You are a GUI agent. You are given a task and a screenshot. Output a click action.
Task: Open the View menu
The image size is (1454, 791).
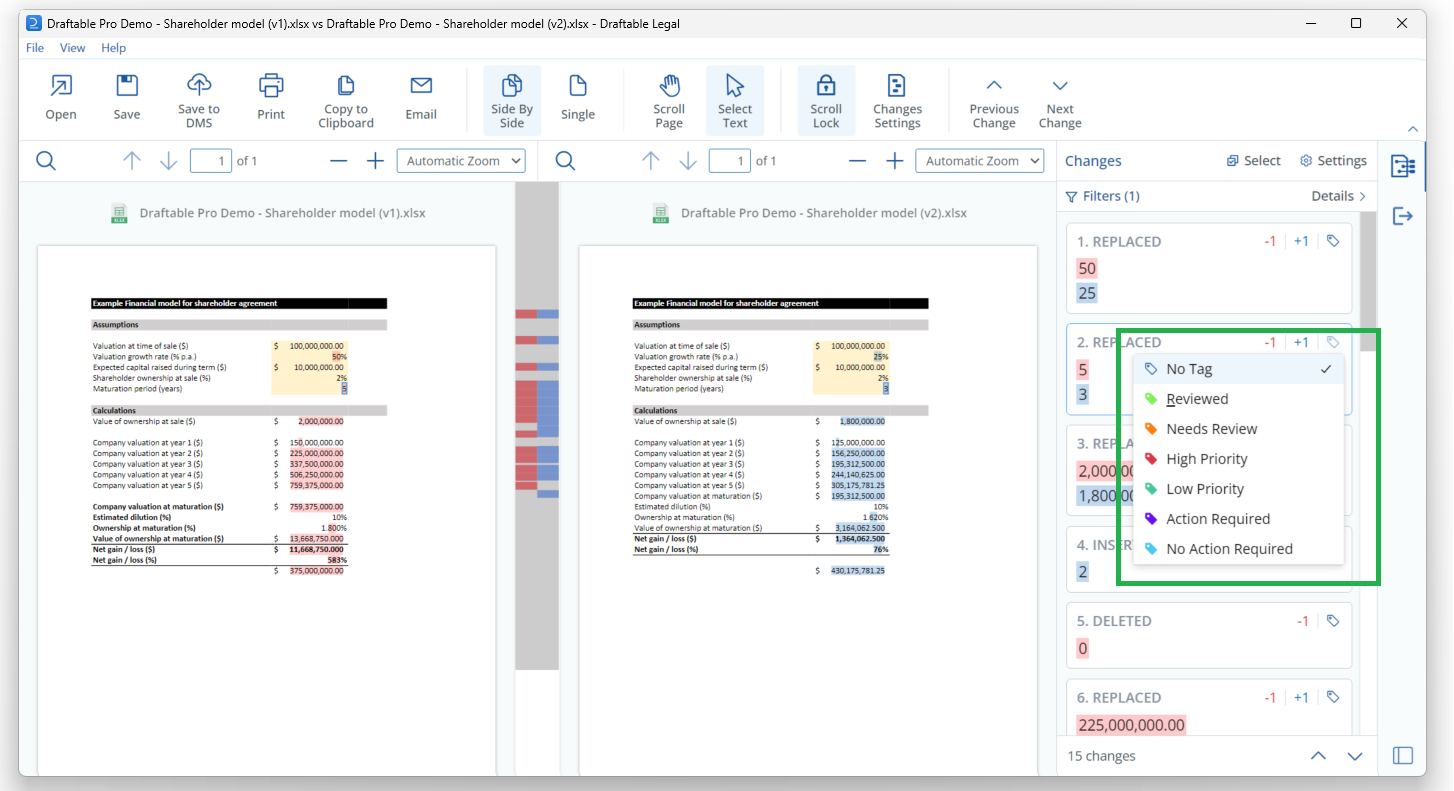[72, 48]
